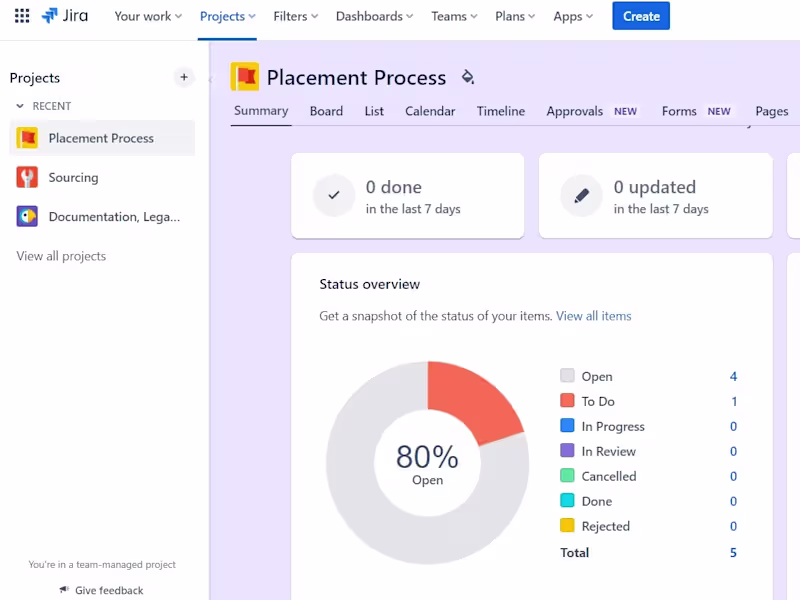800x600 pixels.
Task: Click the Rejected legend label
Action: click(x=606, y=527)
